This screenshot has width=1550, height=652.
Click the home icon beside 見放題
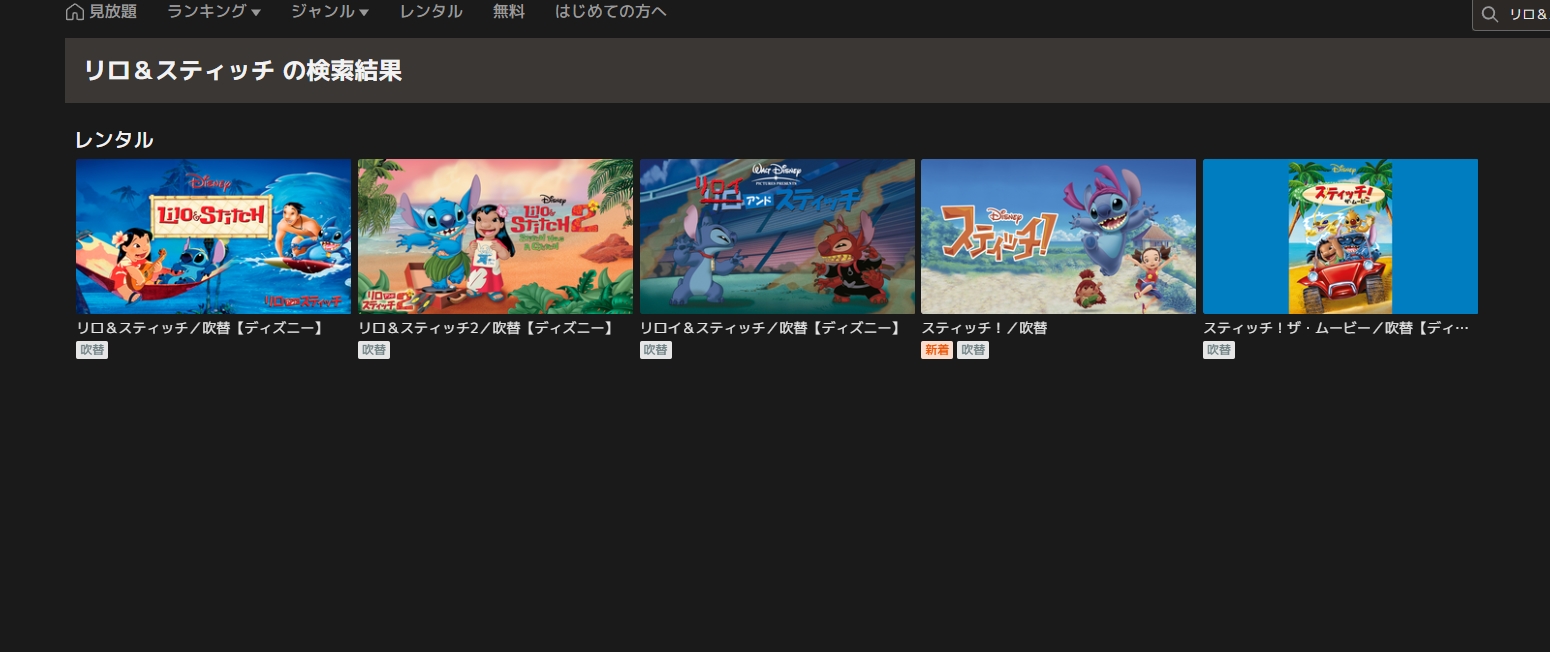pos(74,12)
